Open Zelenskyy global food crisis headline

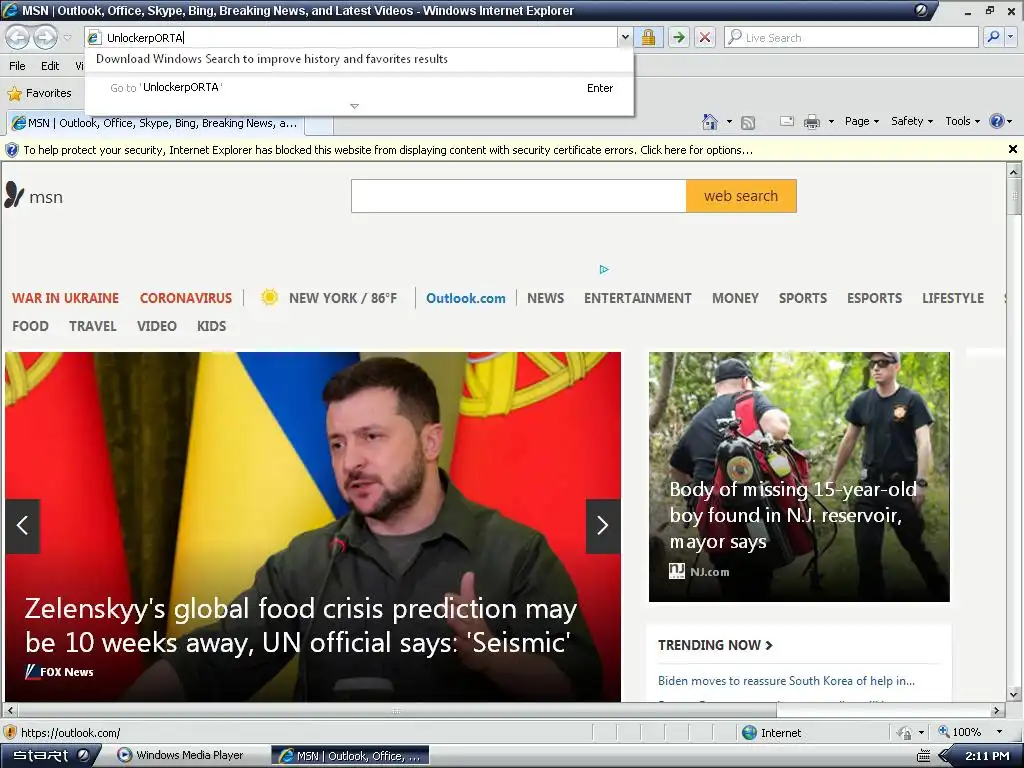301,626
